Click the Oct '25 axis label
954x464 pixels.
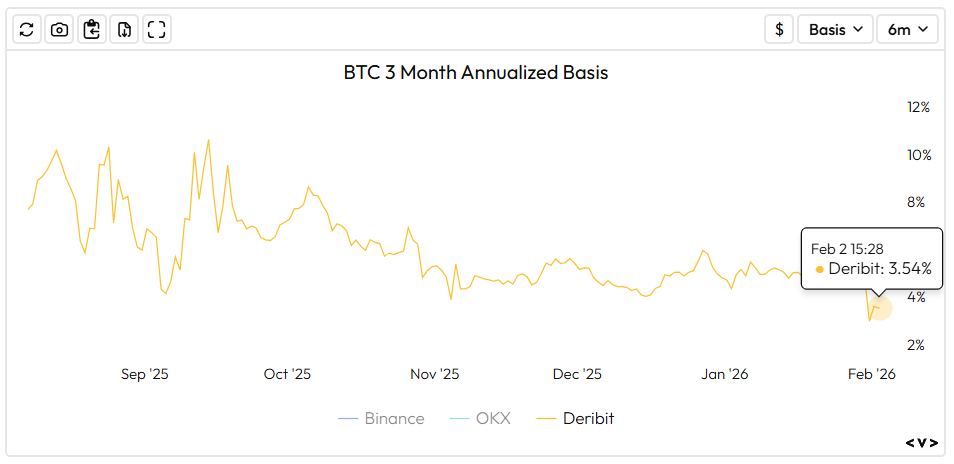click(x=288, y=374)
